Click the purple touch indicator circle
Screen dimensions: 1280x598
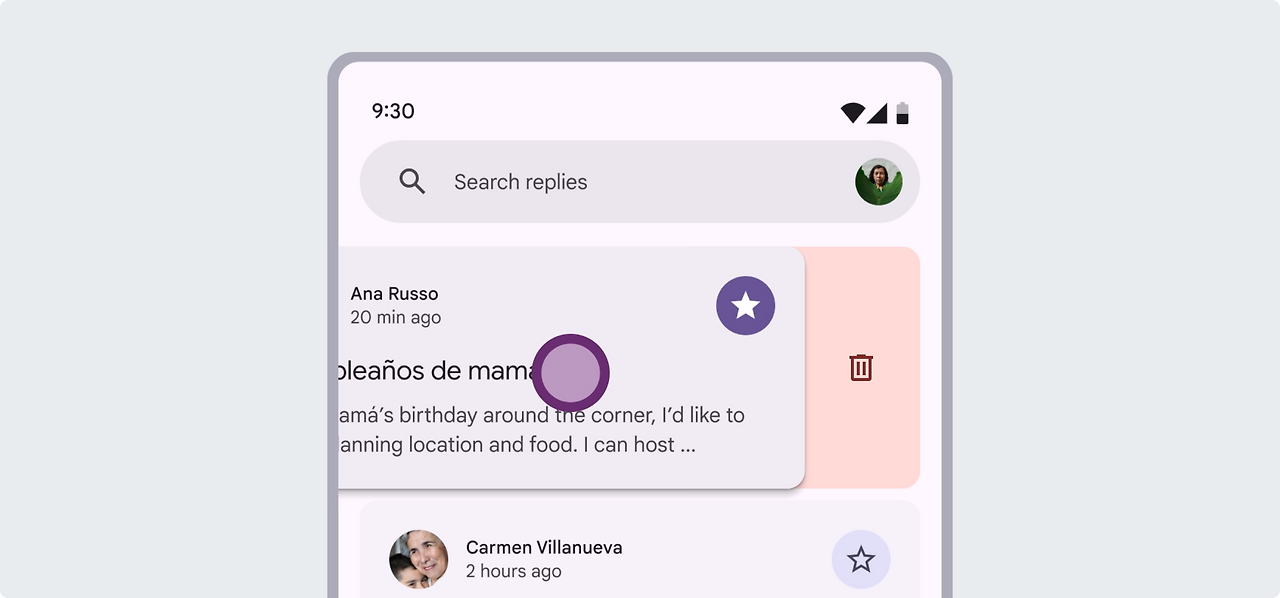[570, 372]
